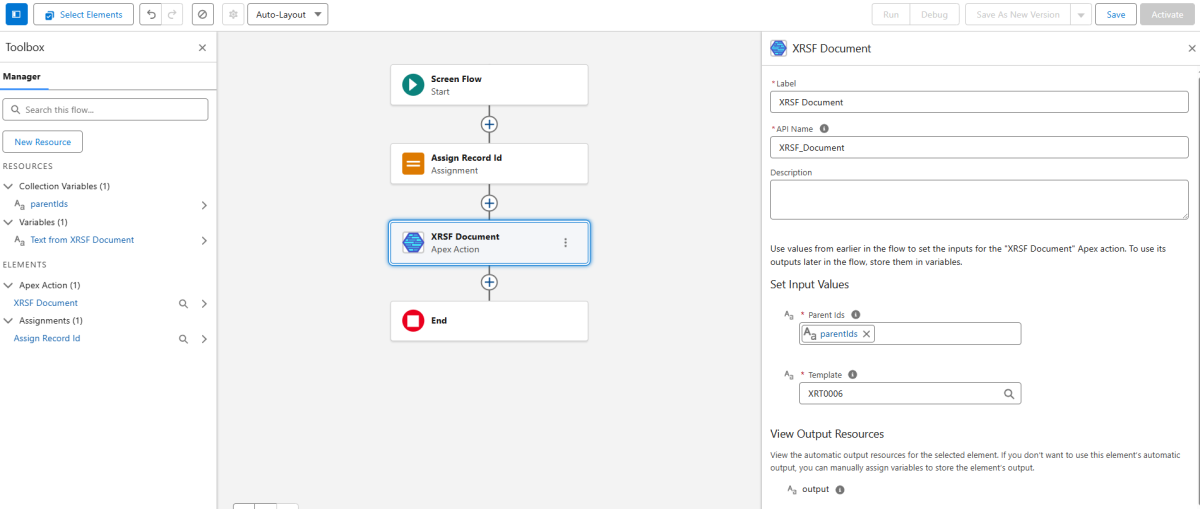Click the redo arrow icon
The width and height of the screenshot is (1200, 509).
pyautogui.click(x=171, y=15)
